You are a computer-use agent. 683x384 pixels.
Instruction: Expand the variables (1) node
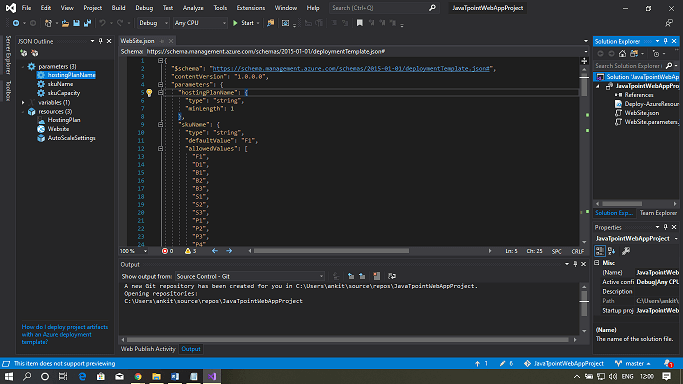(23, 103)
